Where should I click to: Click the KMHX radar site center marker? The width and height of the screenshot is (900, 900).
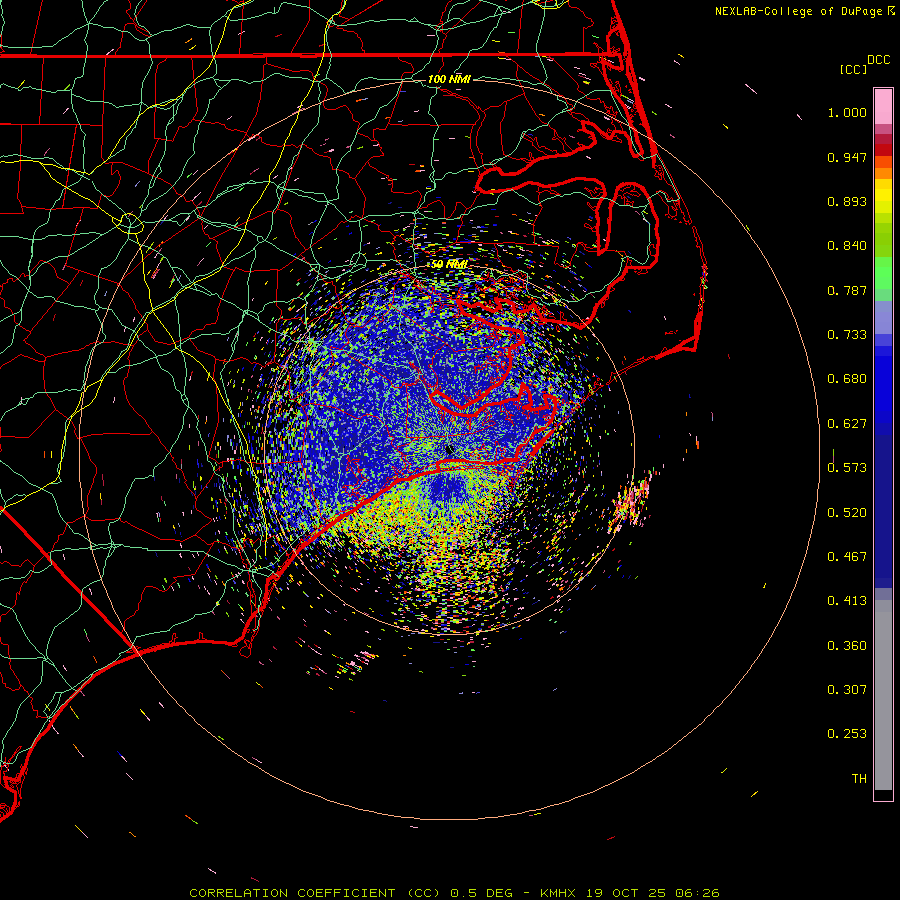pyautogui.click(x=449, y=450)
